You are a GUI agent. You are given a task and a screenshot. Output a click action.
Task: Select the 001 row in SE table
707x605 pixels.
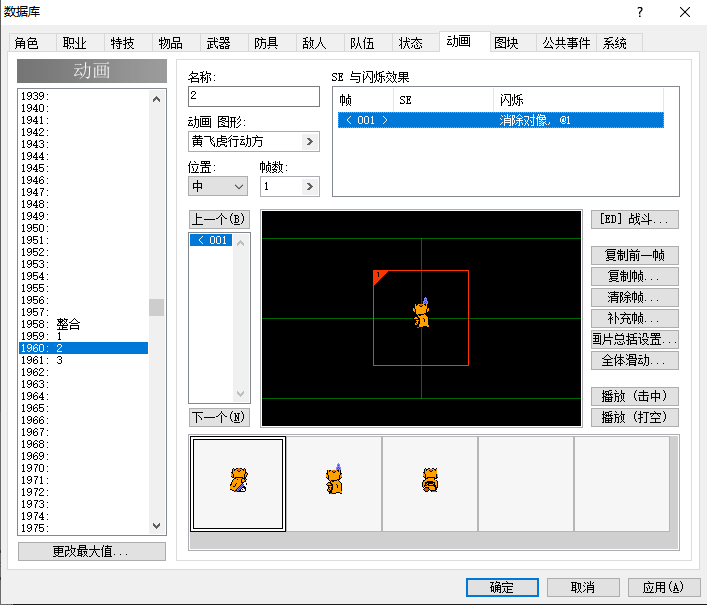tap(500, 120)
